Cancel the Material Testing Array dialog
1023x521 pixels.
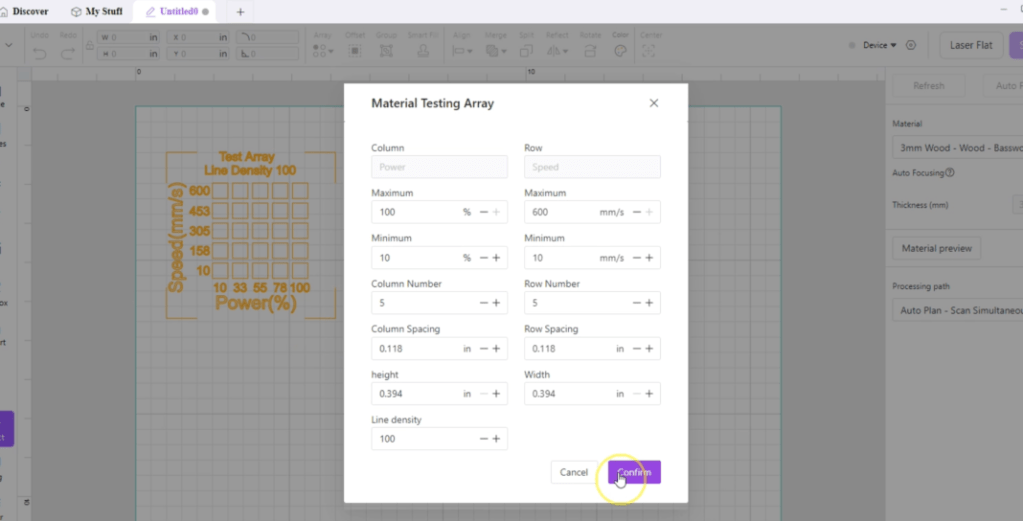tap(573, 472)
